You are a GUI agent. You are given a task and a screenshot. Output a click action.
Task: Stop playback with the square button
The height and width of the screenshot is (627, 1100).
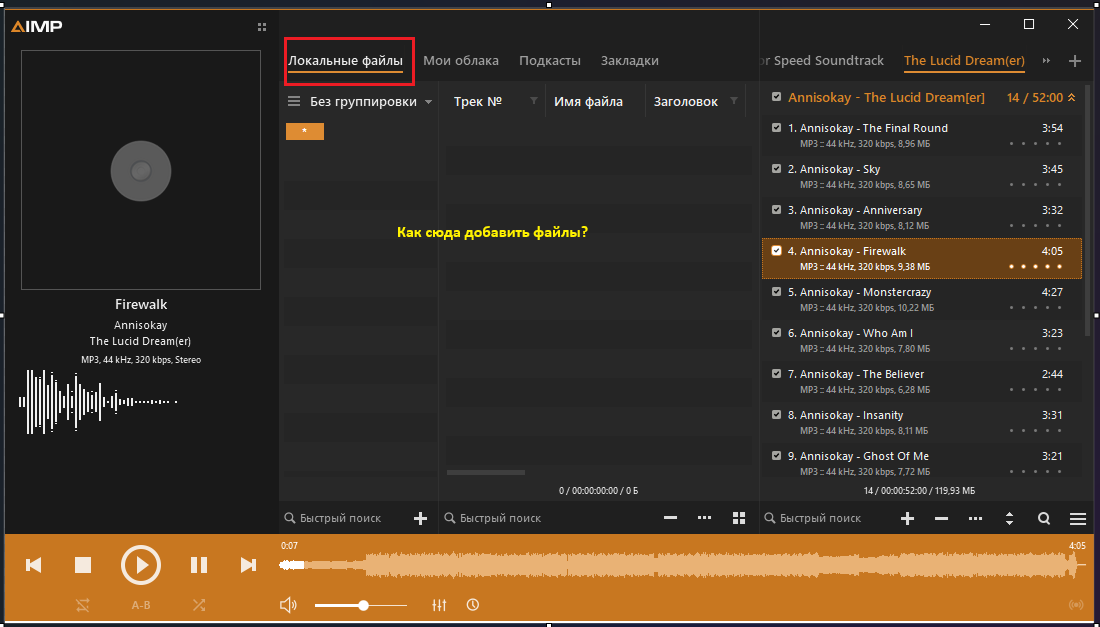click(83, 565)
